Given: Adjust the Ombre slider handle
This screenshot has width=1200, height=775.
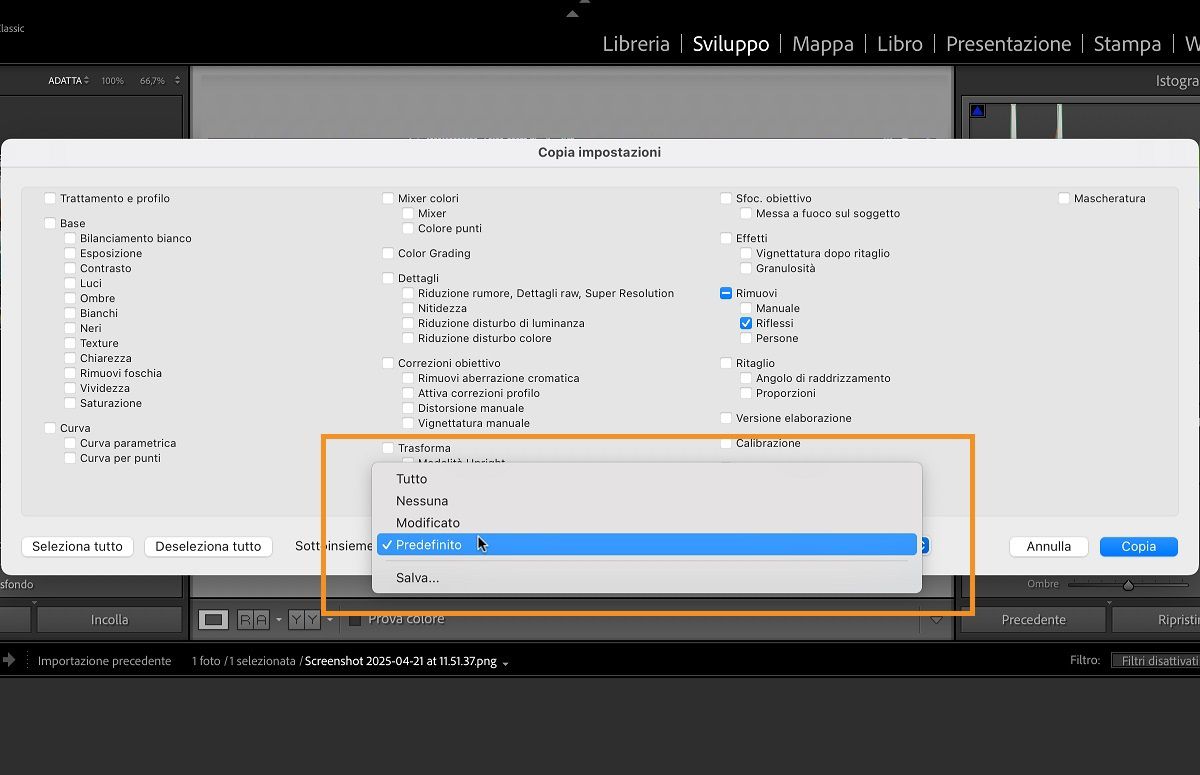Looking at the screenshot, I should coord(1128,585).
